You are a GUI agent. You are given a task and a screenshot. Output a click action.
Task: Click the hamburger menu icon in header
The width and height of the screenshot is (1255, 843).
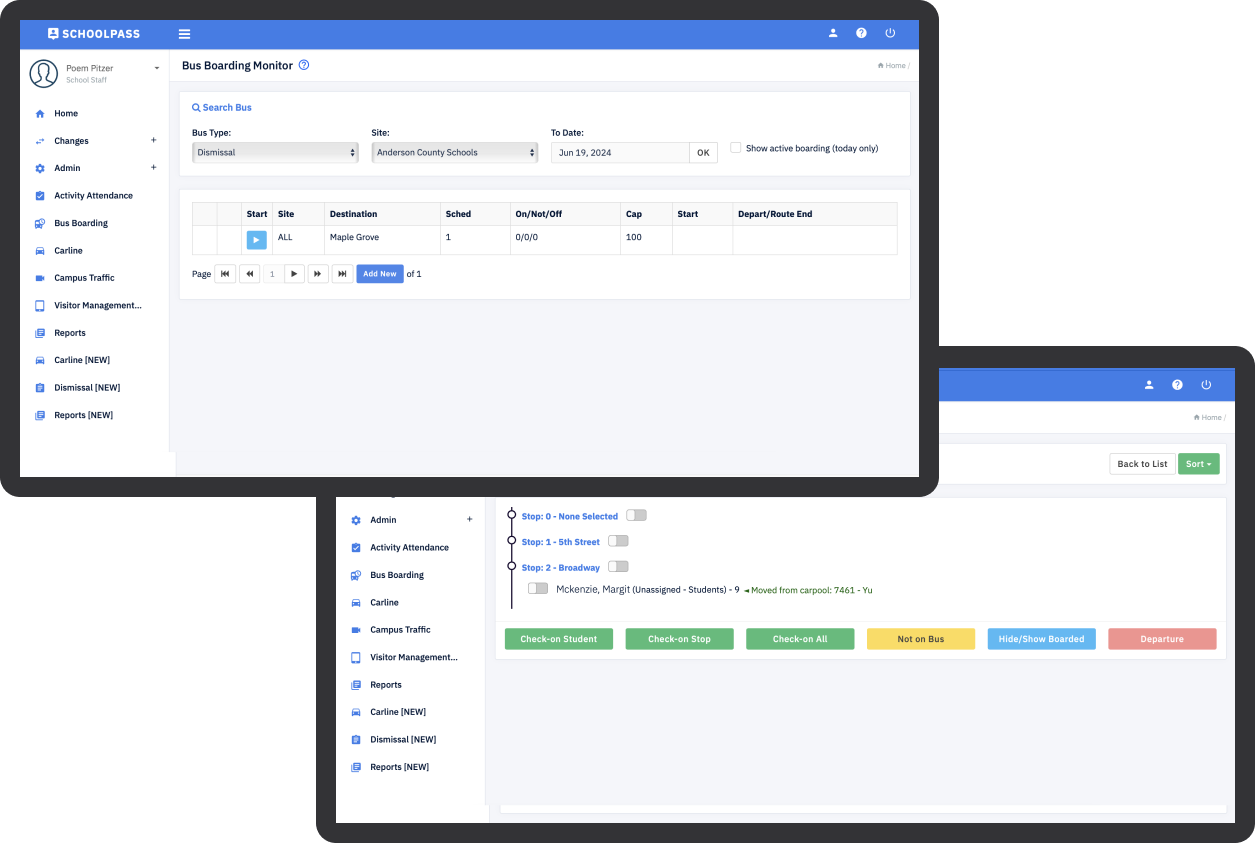pyautogui.click(x=184, y=34)
